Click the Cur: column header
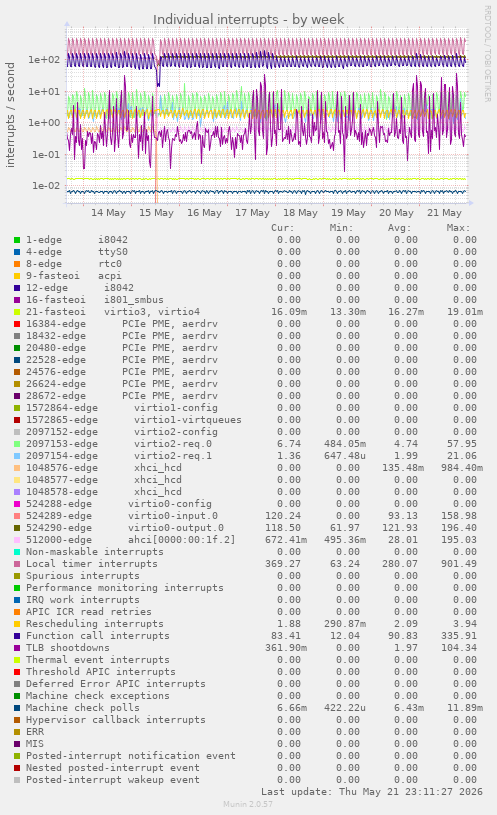Screen dimensions: 497x815 [283, 228]
